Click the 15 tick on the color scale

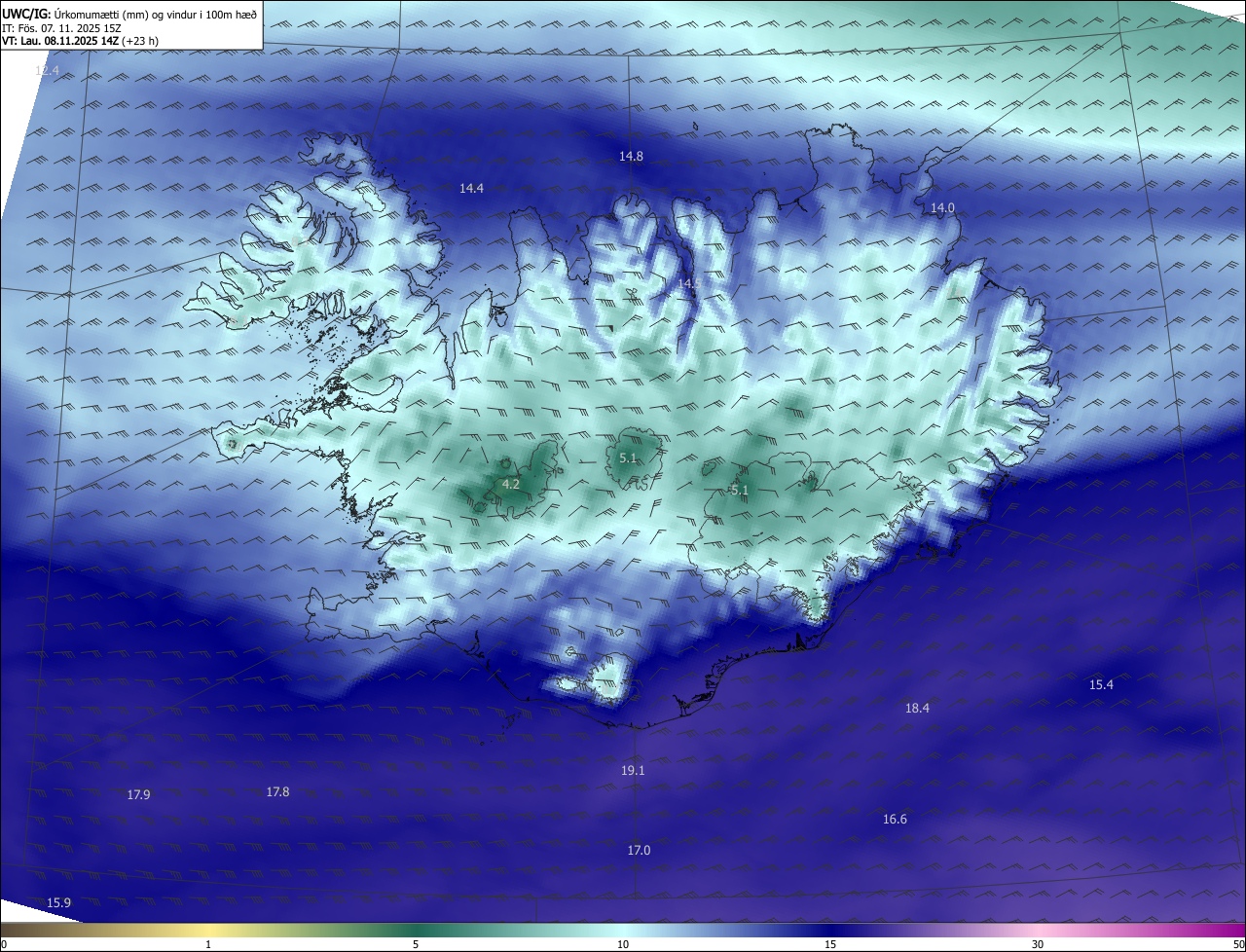pos(830,944)
